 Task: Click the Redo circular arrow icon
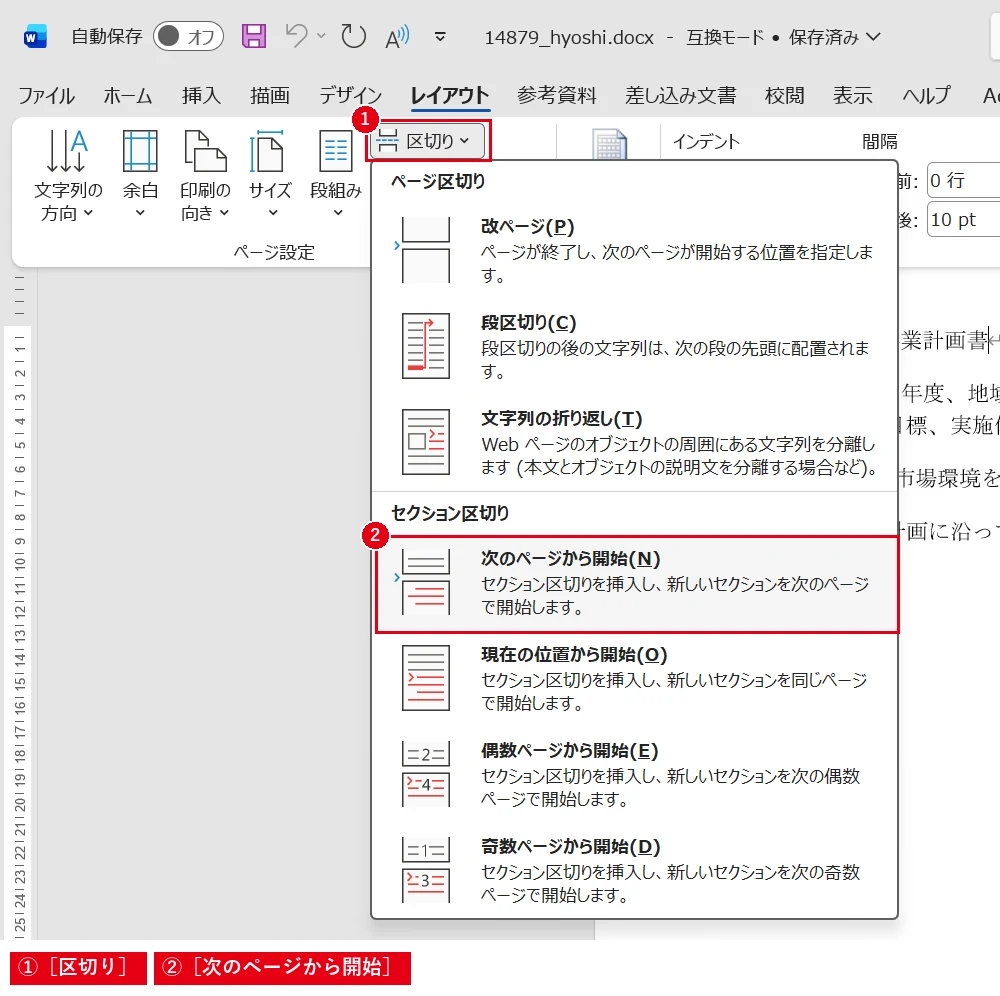pos(353,36)
